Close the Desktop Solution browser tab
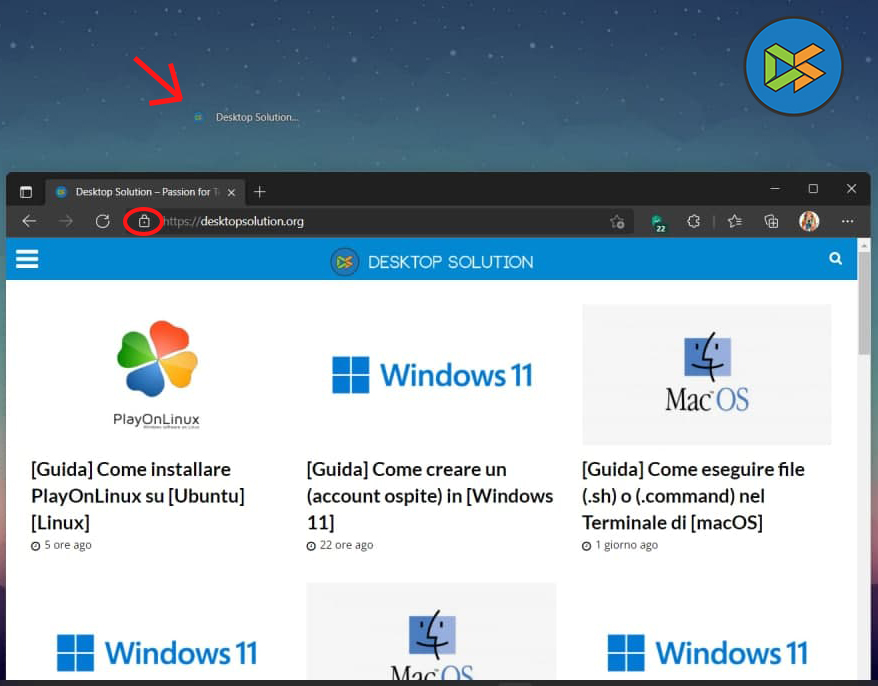 tap(231, 192)
